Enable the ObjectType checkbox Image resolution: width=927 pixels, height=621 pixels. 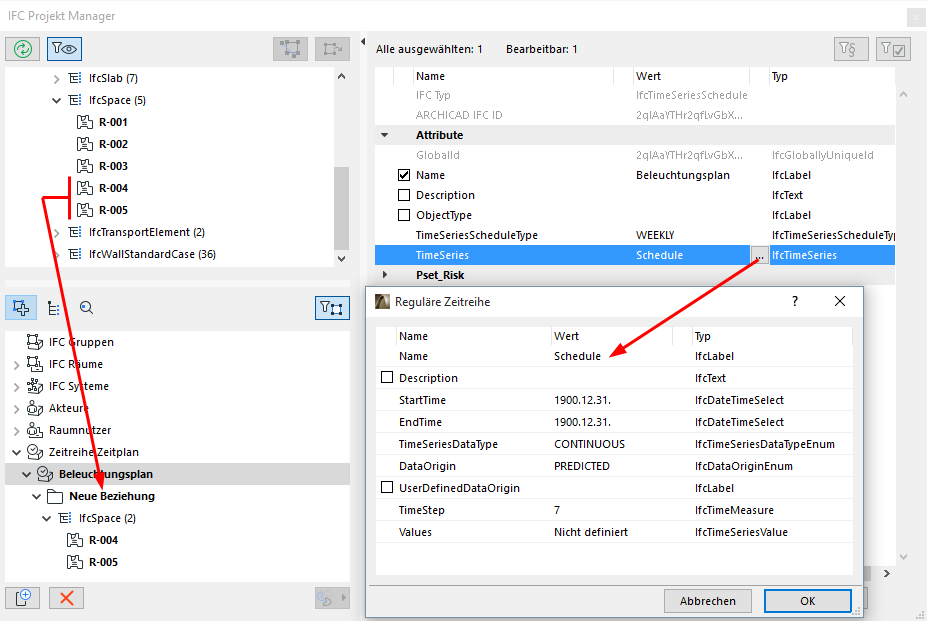[x=404, y=215]
